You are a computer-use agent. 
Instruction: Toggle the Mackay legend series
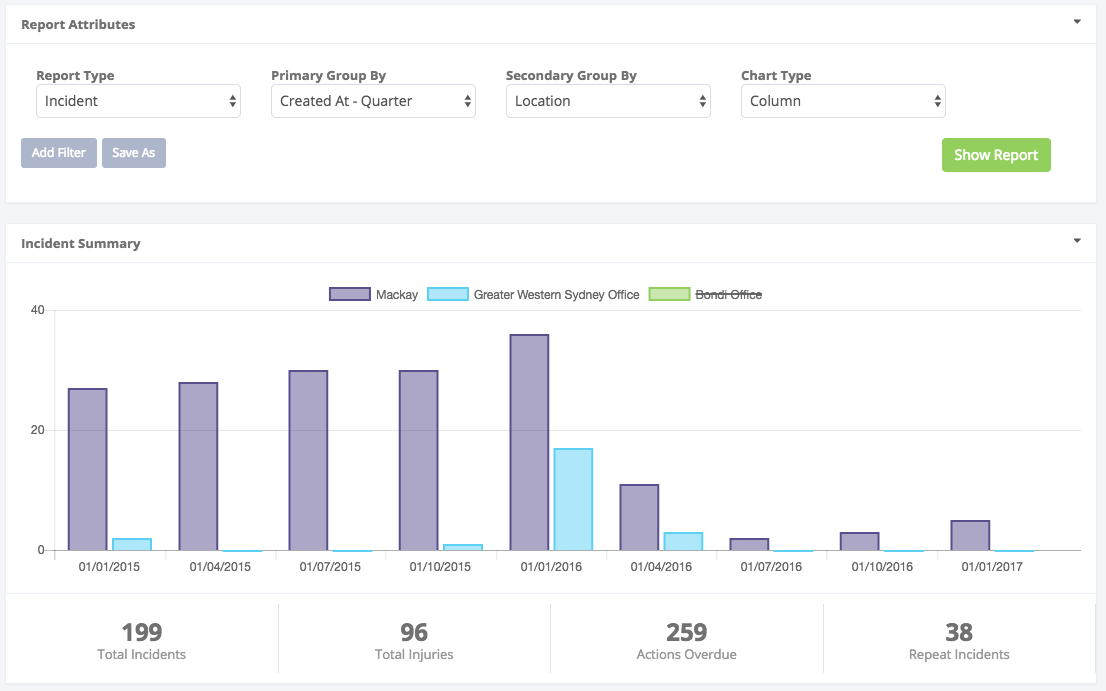point(396,295)
